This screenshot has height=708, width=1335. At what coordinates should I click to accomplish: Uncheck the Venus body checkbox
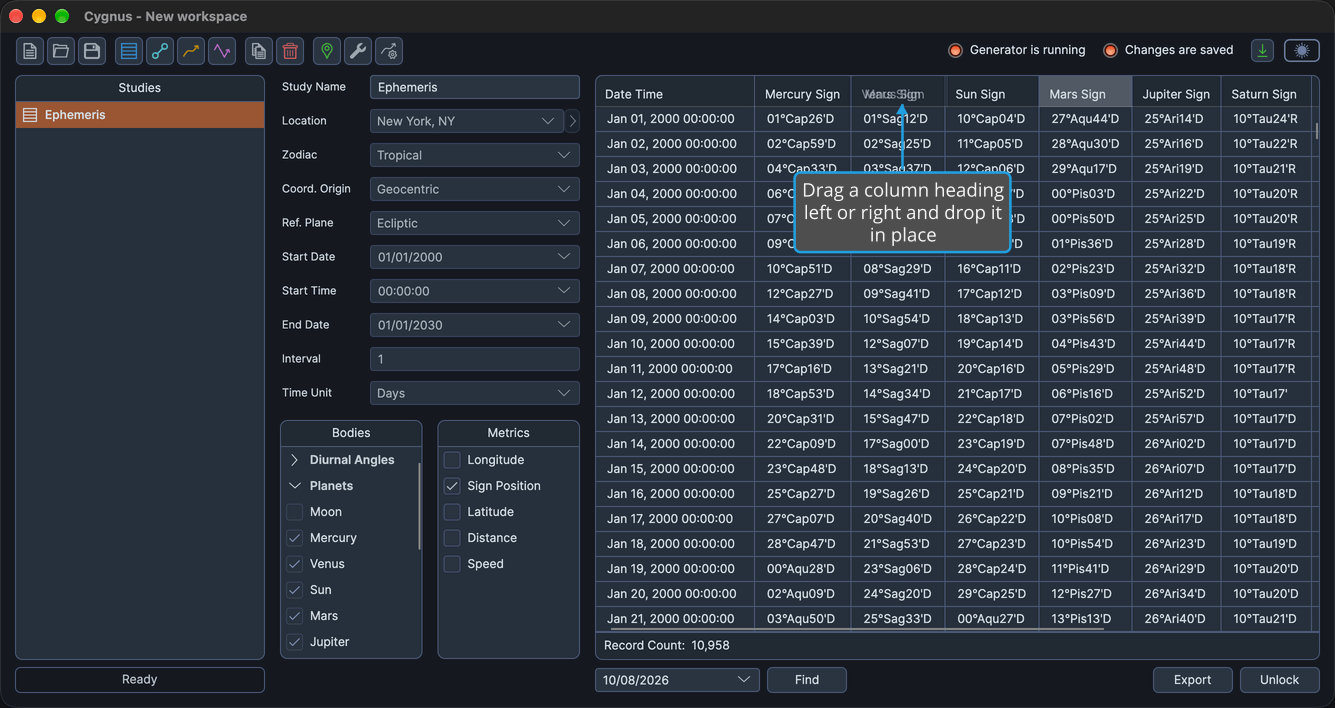[295, 564]
